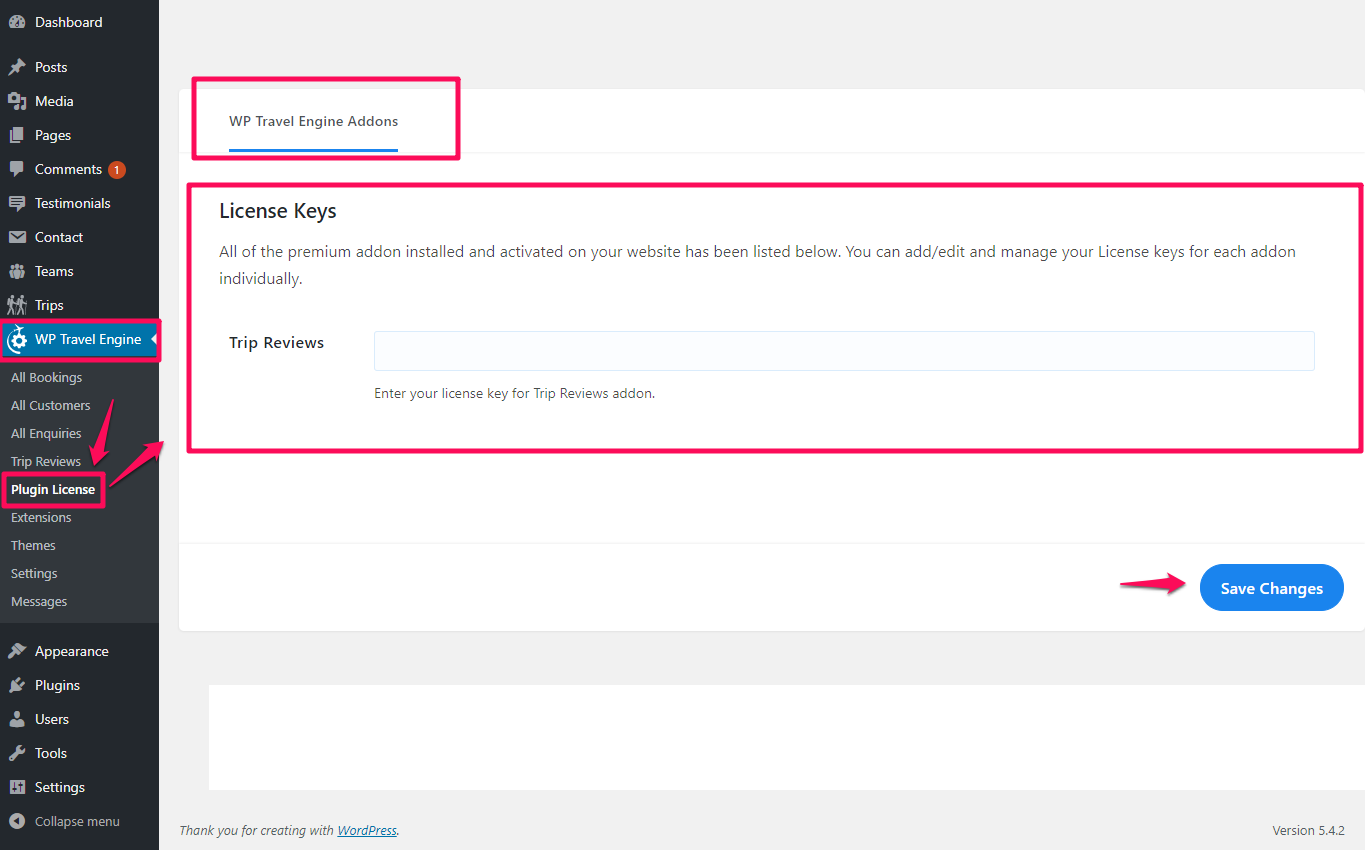Image resolution: width=1365 pixels, height=850 pixels.
Task: Click the Media library icon
Action: pyautogui.click(x=17, y=101)
